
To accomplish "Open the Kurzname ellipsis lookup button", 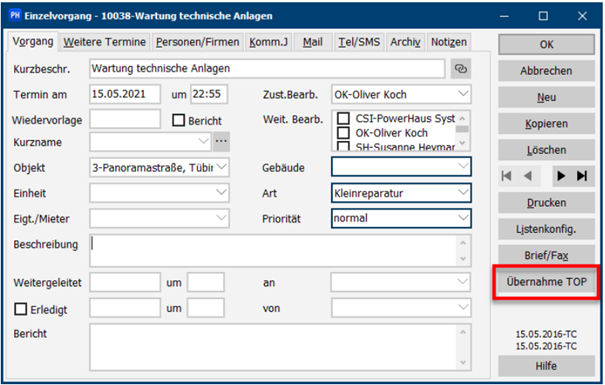I will click(221, 142).
